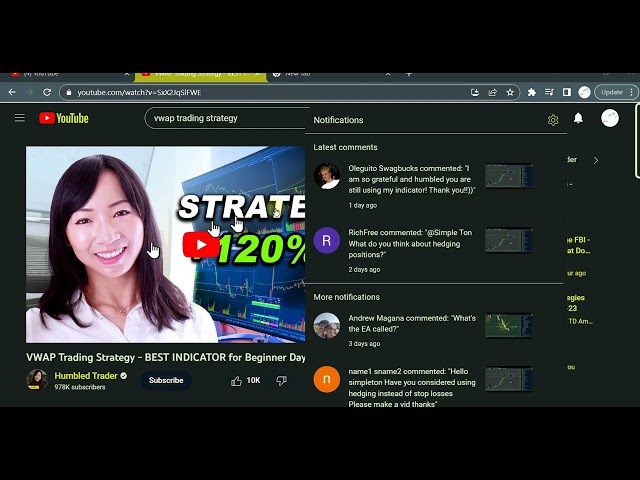Open Oleguito Swagbucks comment notification

tap(411, 179)
